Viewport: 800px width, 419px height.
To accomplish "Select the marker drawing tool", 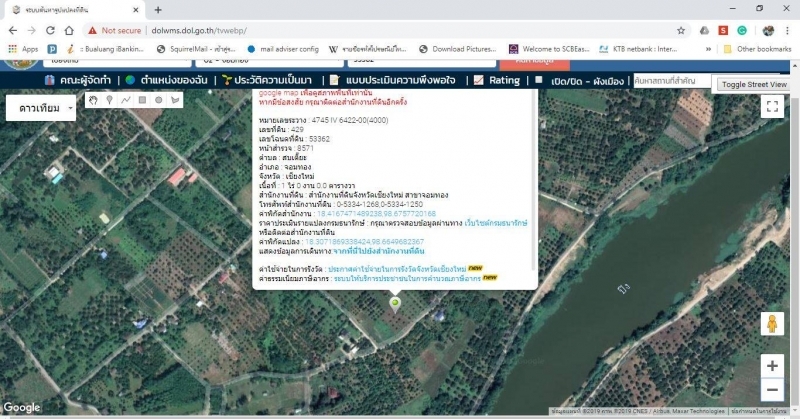I will (x=109, y=100).
